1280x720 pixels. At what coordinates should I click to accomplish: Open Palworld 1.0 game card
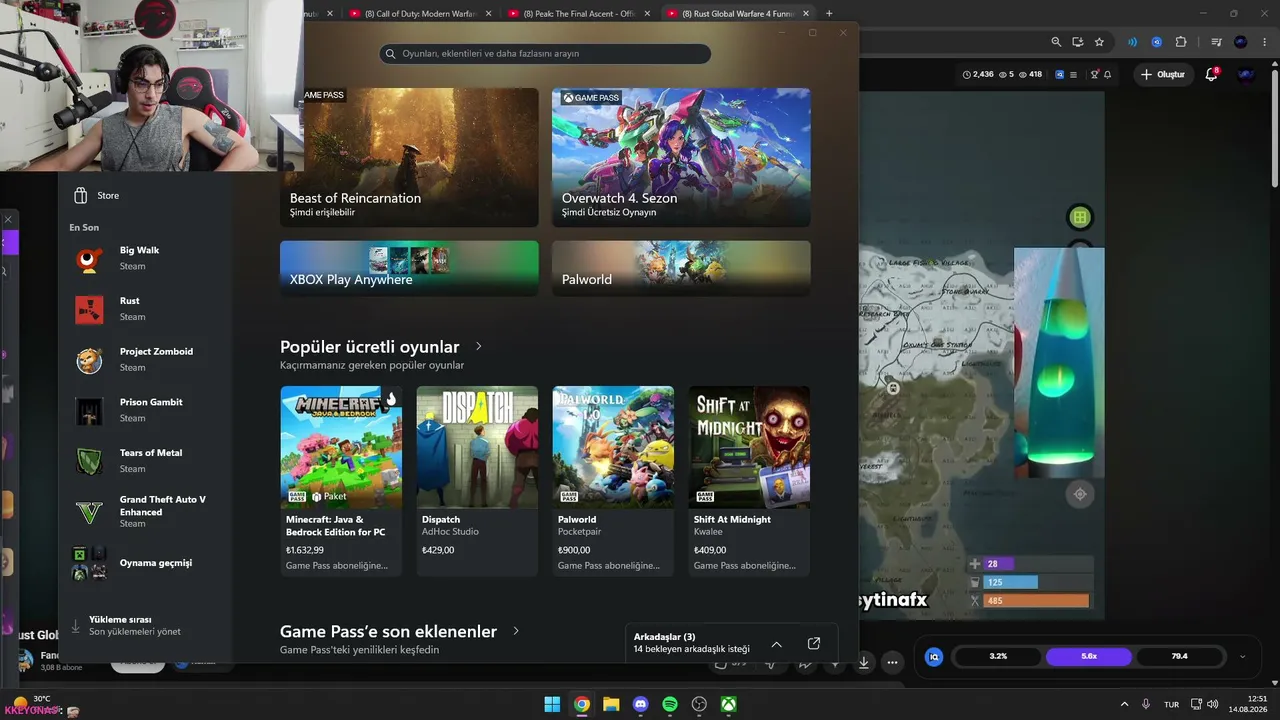pyautogui.click(x=613, y=481)
